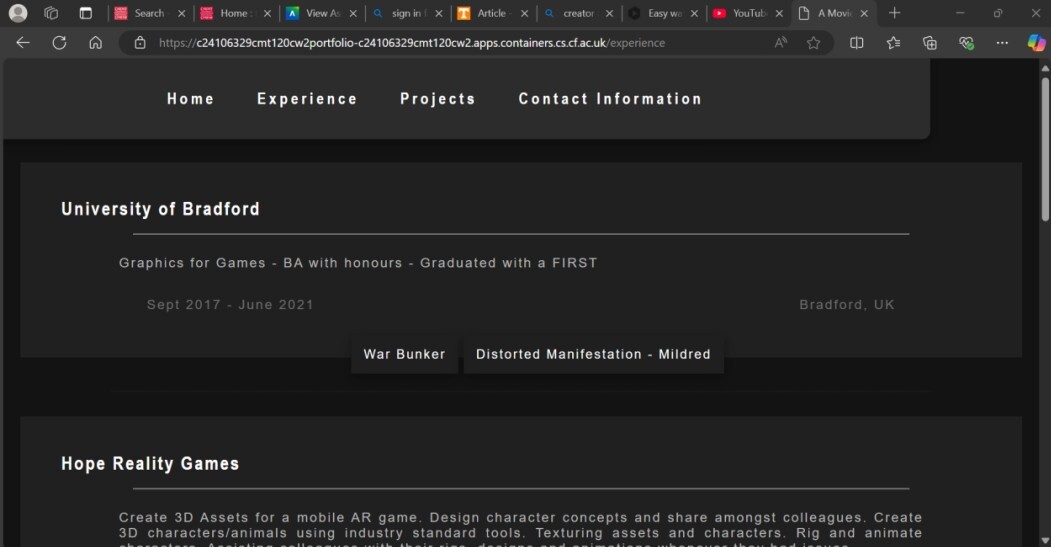The image size is (1051, 547).
Task: View site information lock icon
Action: (140, 43)
